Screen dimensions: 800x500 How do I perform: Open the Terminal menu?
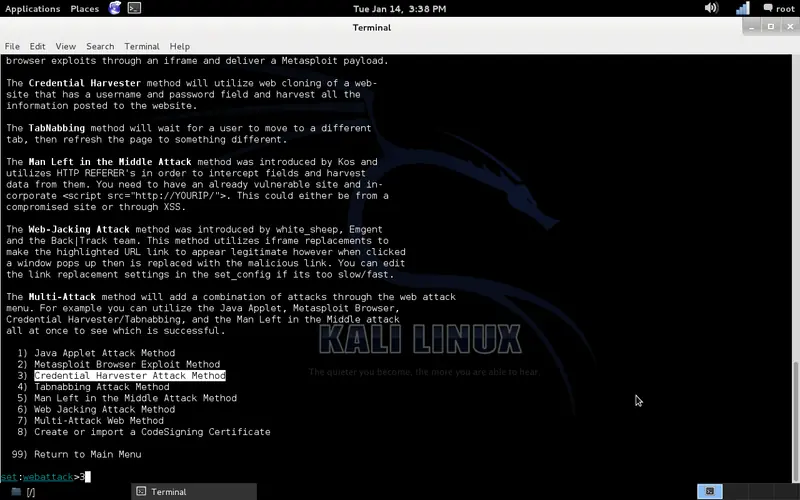[142, 46]
